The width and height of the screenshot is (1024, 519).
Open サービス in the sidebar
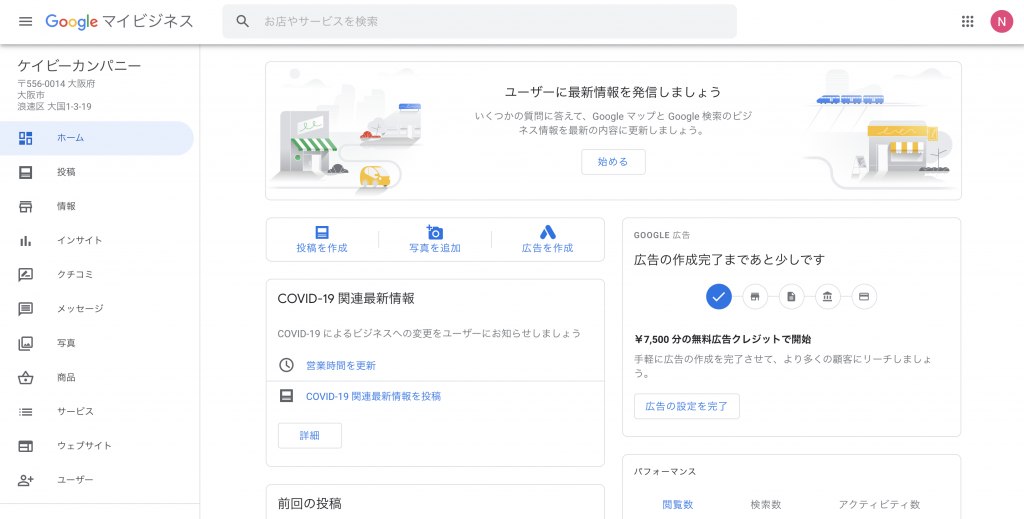point(97,411)
